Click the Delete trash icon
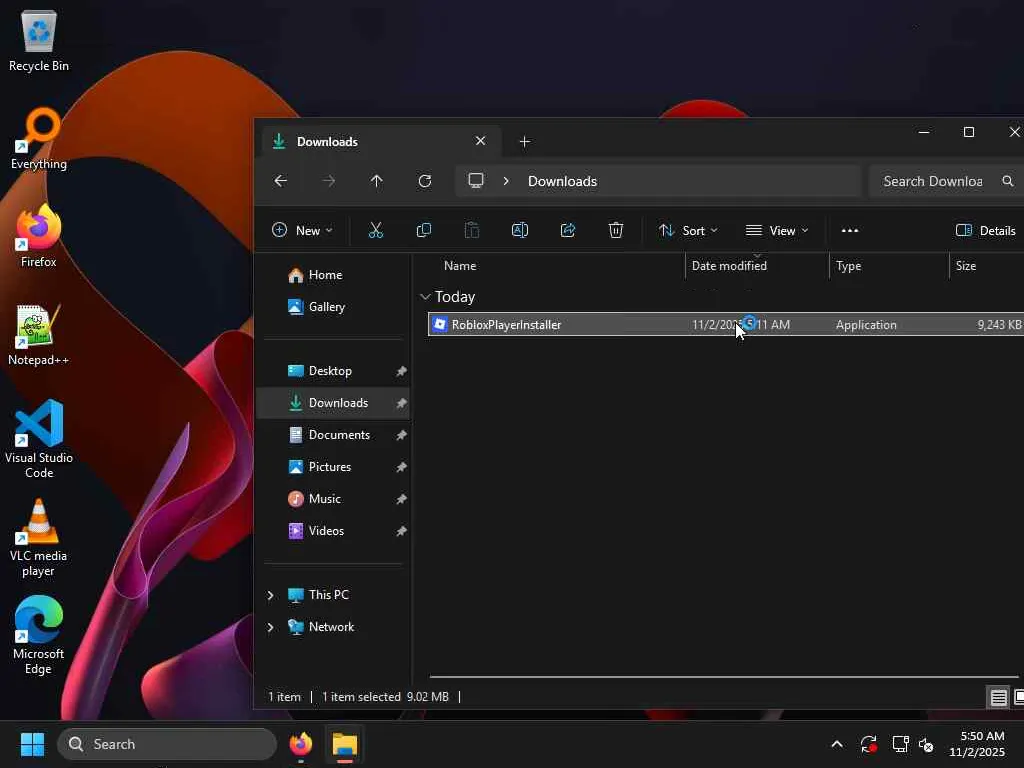The width and height of the screenshot is (1024, 768). 616,230
